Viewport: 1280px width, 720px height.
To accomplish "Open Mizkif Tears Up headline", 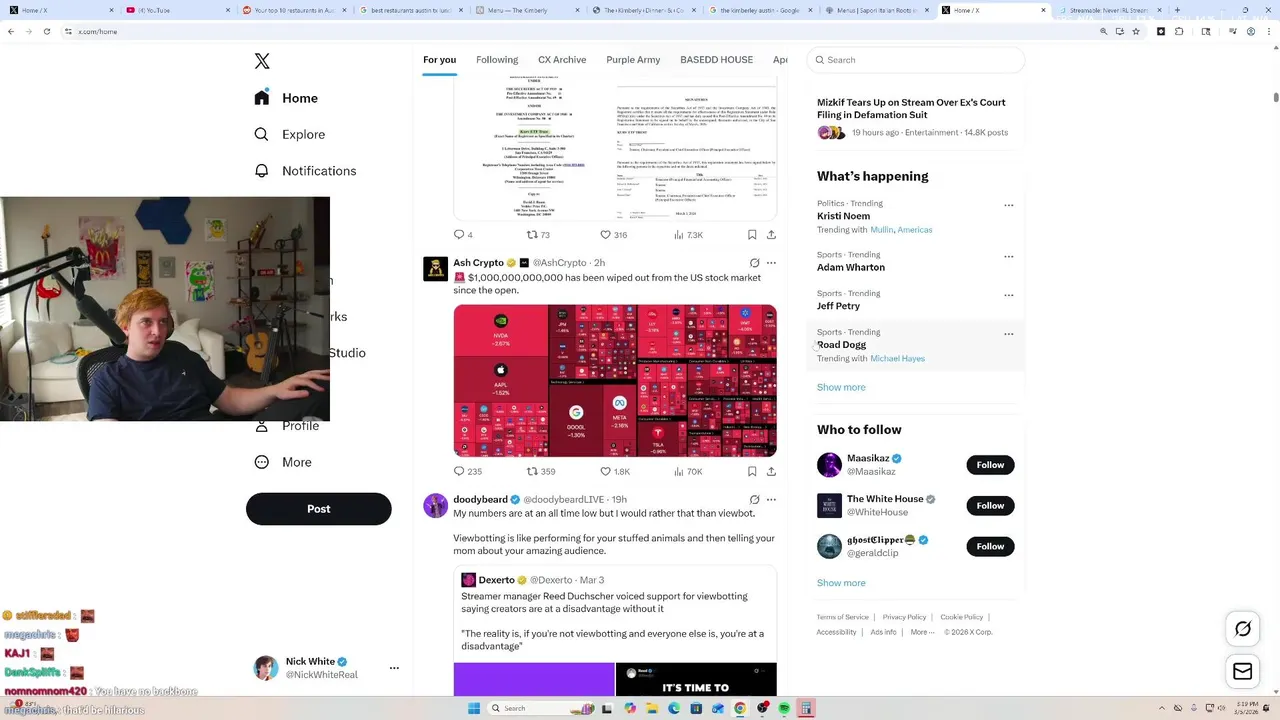I will [911, 108].
